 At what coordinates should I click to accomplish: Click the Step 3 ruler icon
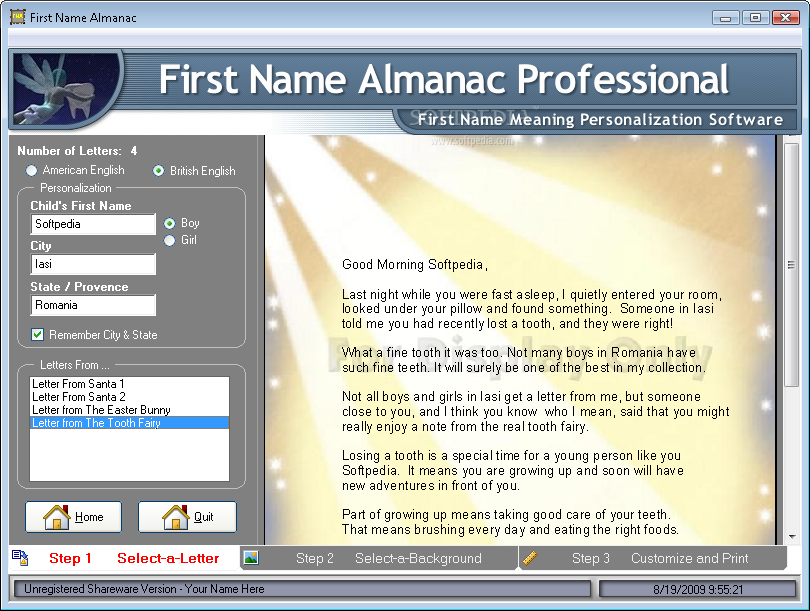531,558
